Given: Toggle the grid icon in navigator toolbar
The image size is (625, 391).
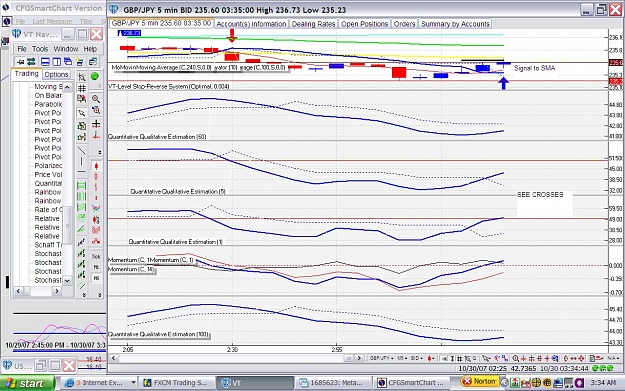Looking at the screenshot, I should [82, 88].
